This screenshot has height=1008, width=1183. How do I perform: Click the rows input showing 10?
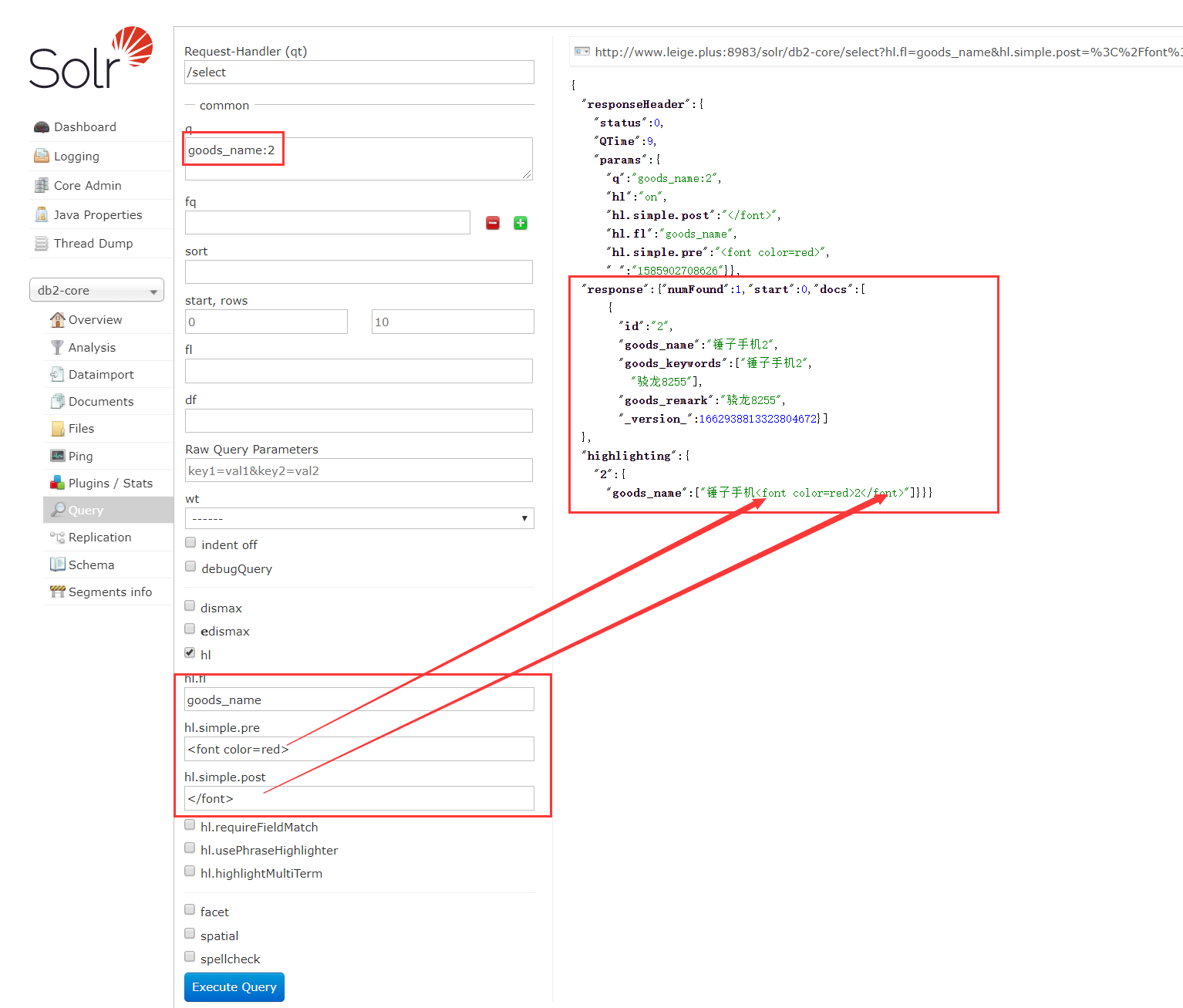(453, 322)
